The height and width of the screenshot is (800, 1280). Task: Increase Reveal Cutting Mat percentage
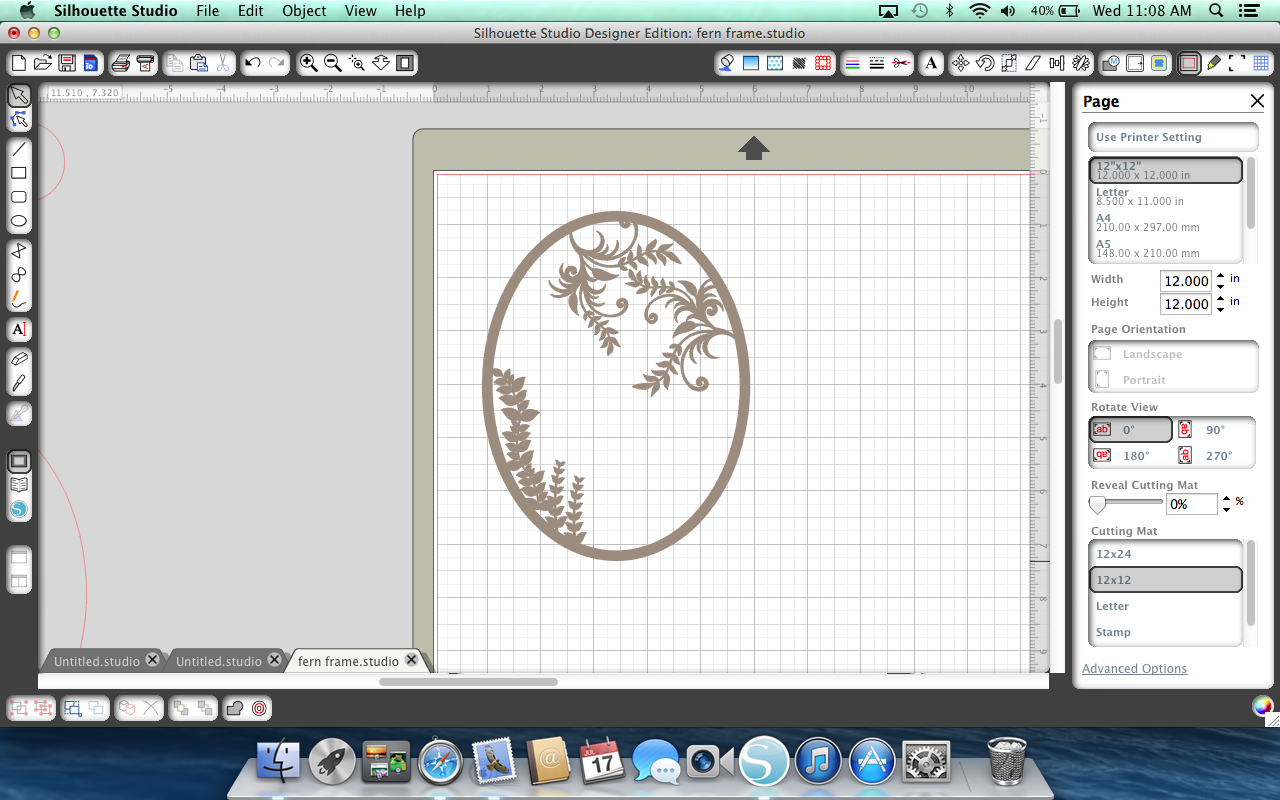[1227, 498]
